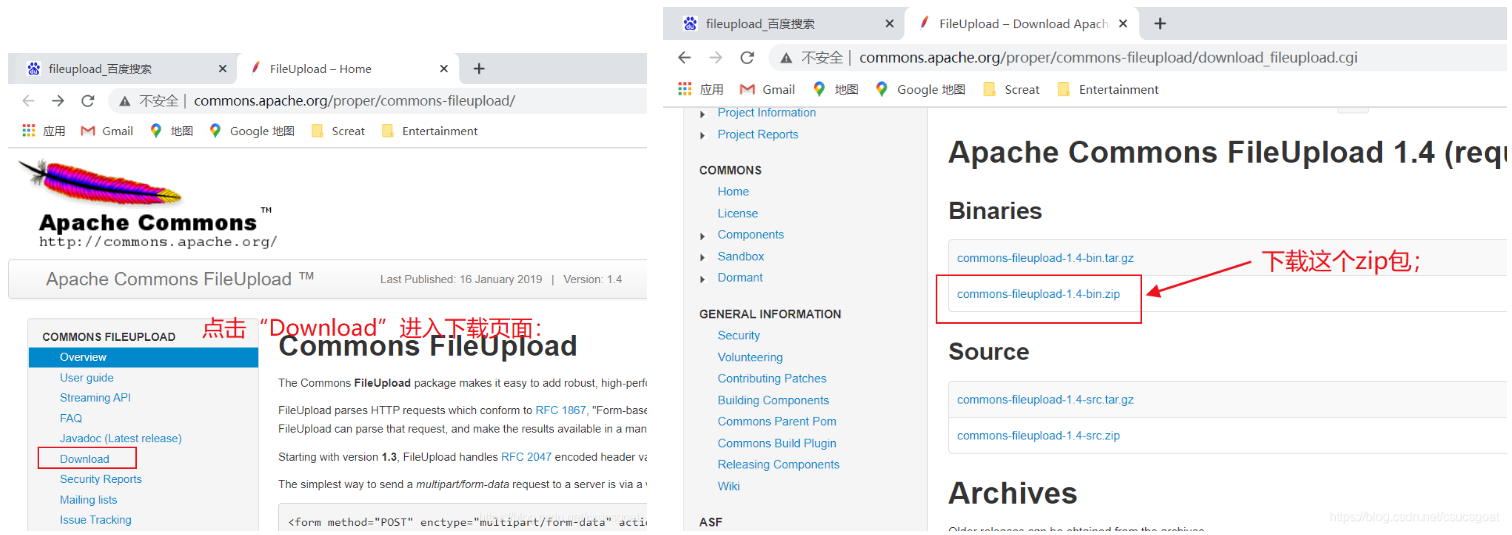Click not-secure warning icon in right address bar
The height and width of the screenshot is (535, 1512).
click(x=787, y=58)
